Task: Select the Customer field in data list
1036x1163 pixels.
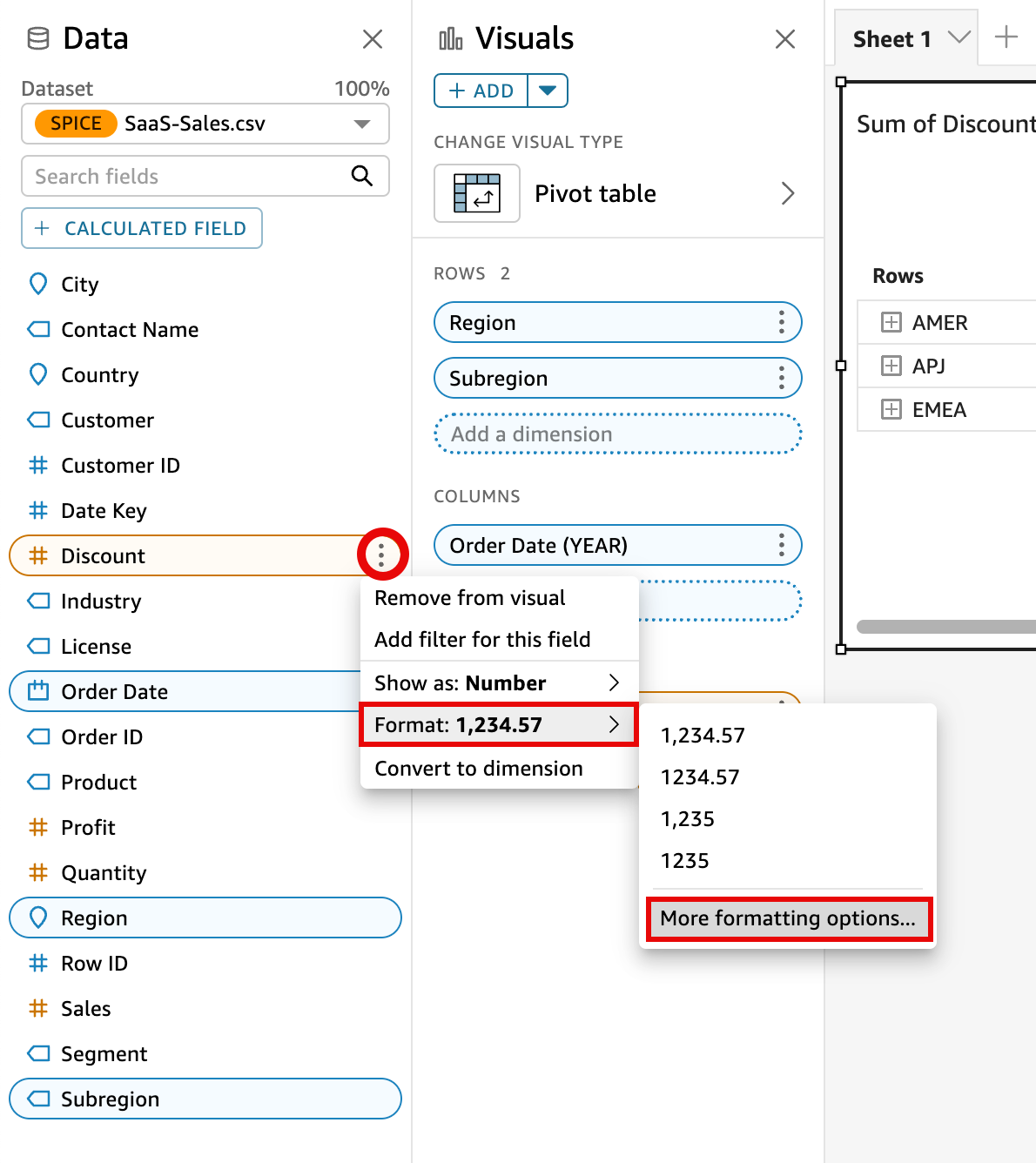Action: [205, 420]
